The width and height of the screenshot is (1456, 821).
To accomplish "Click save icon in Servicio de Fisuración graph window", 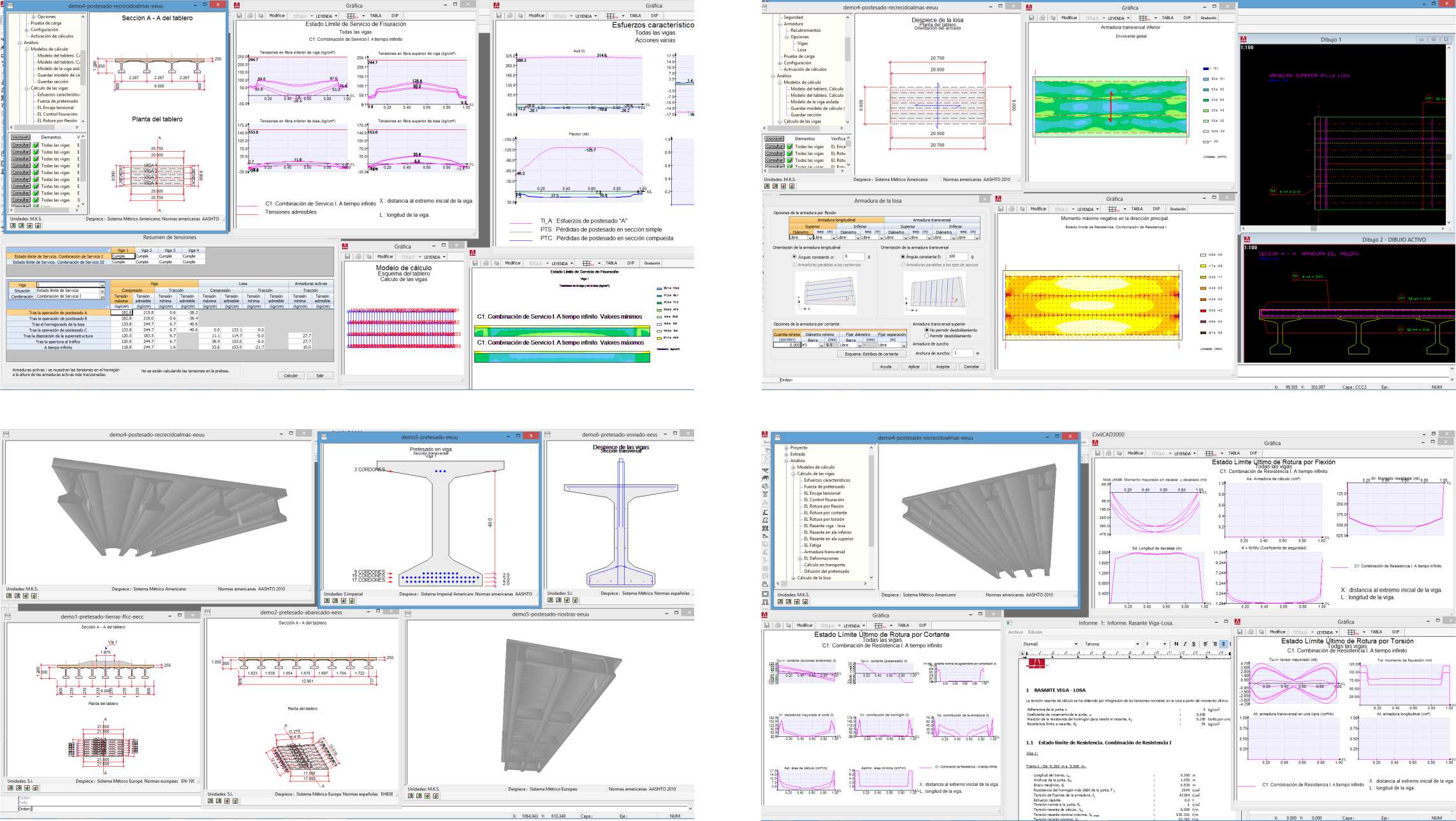I will (240, 16).
